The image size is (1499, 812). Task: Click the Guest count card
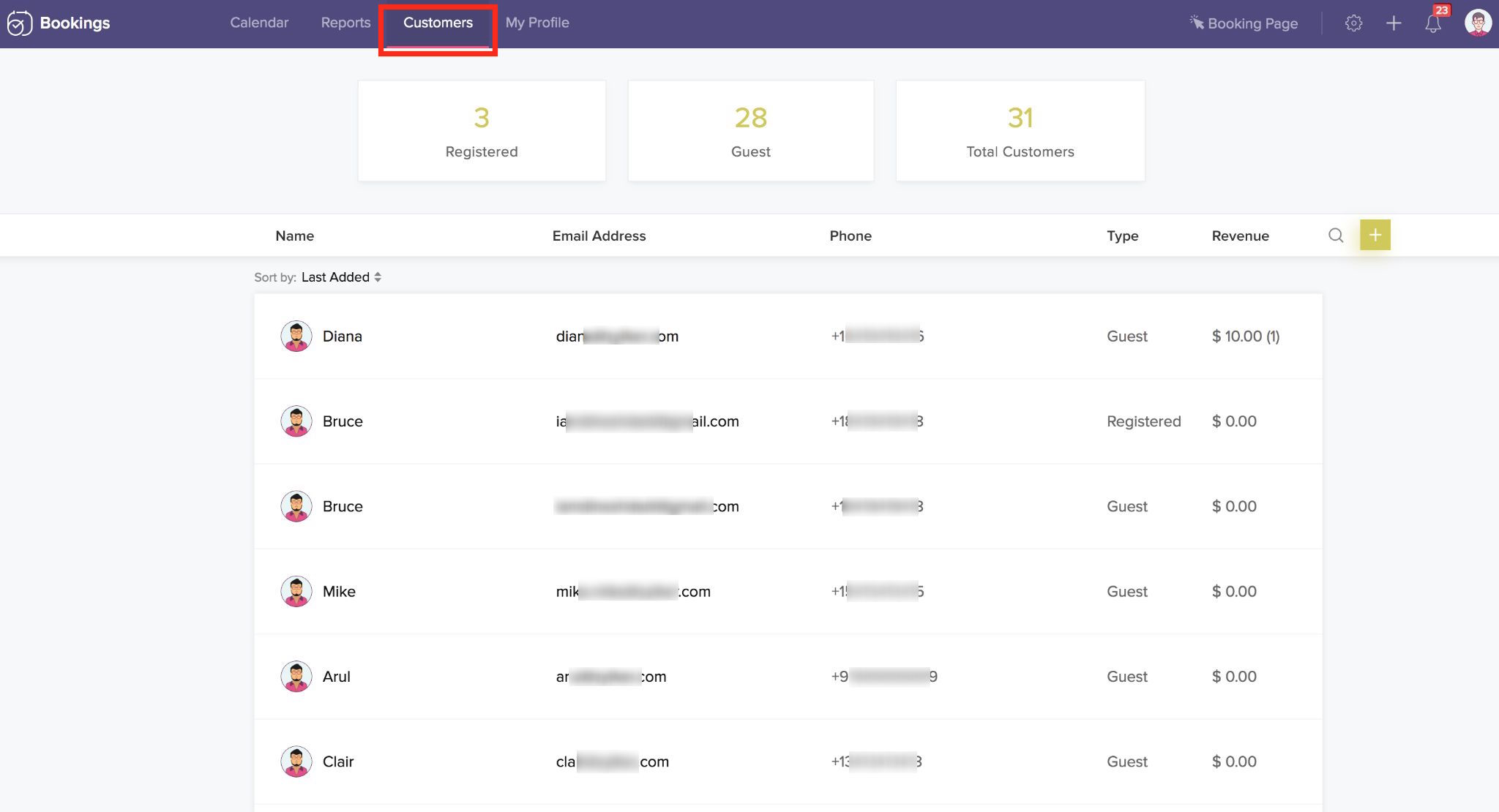pyautogui.click(x=750, y=131)
